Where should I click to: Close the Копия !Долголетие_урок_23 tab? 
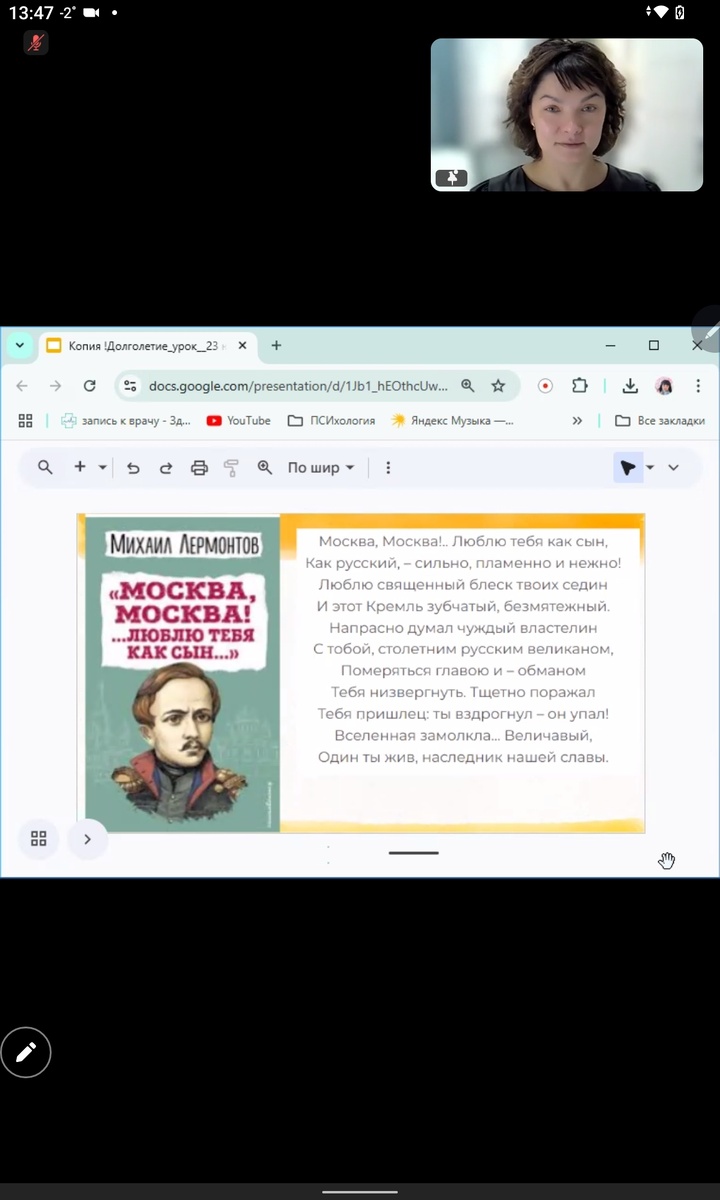click(x=243, y=346)
